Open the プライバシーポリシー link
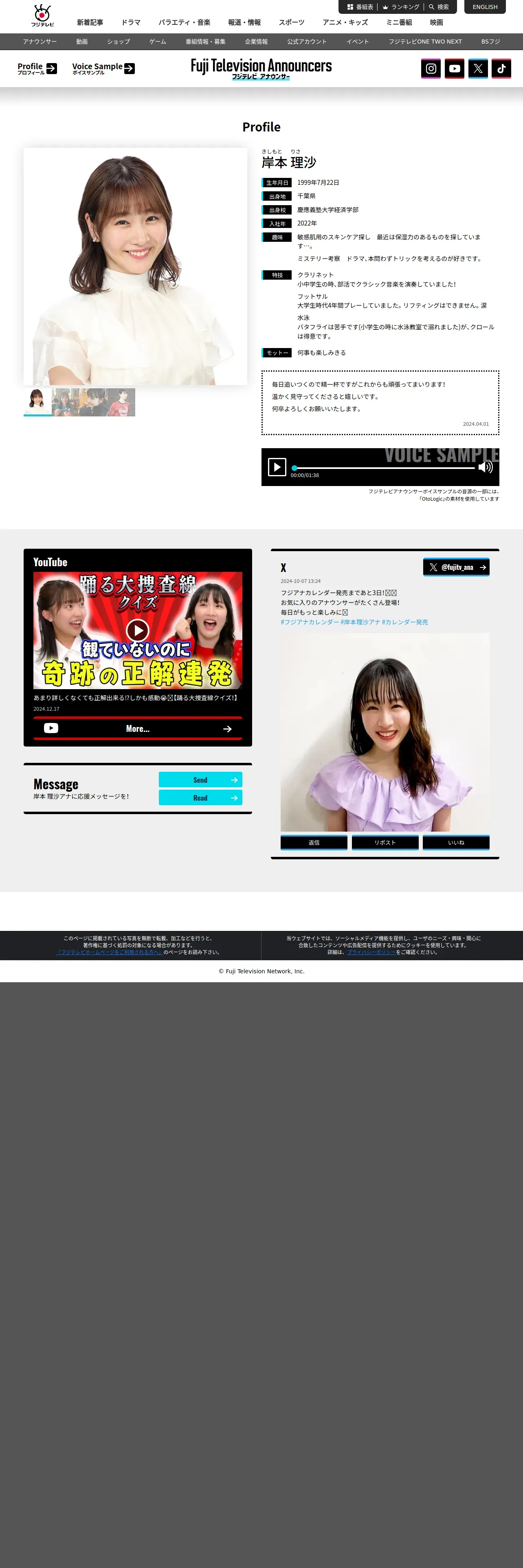This screenshot has width=523, height=1568. click(x=371, y=952)
